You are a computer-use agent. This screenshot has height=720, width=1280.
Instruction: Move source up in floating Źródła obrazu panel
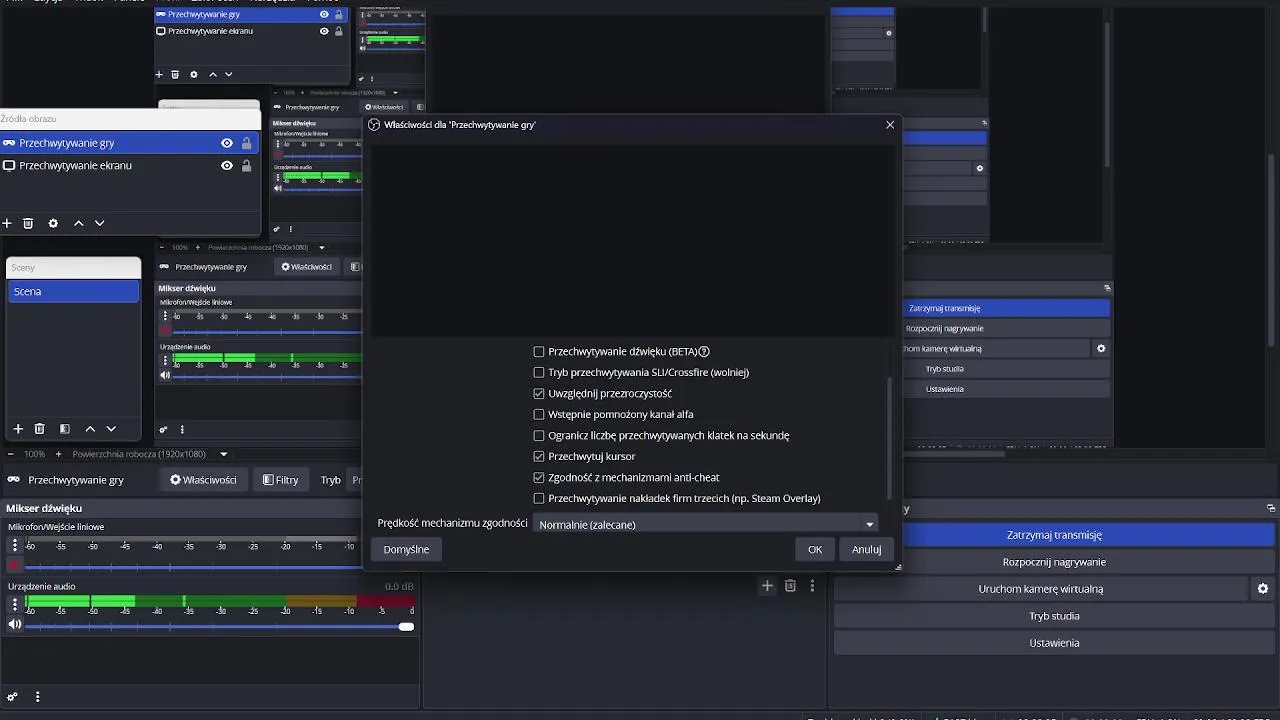[x=78, y=223]
